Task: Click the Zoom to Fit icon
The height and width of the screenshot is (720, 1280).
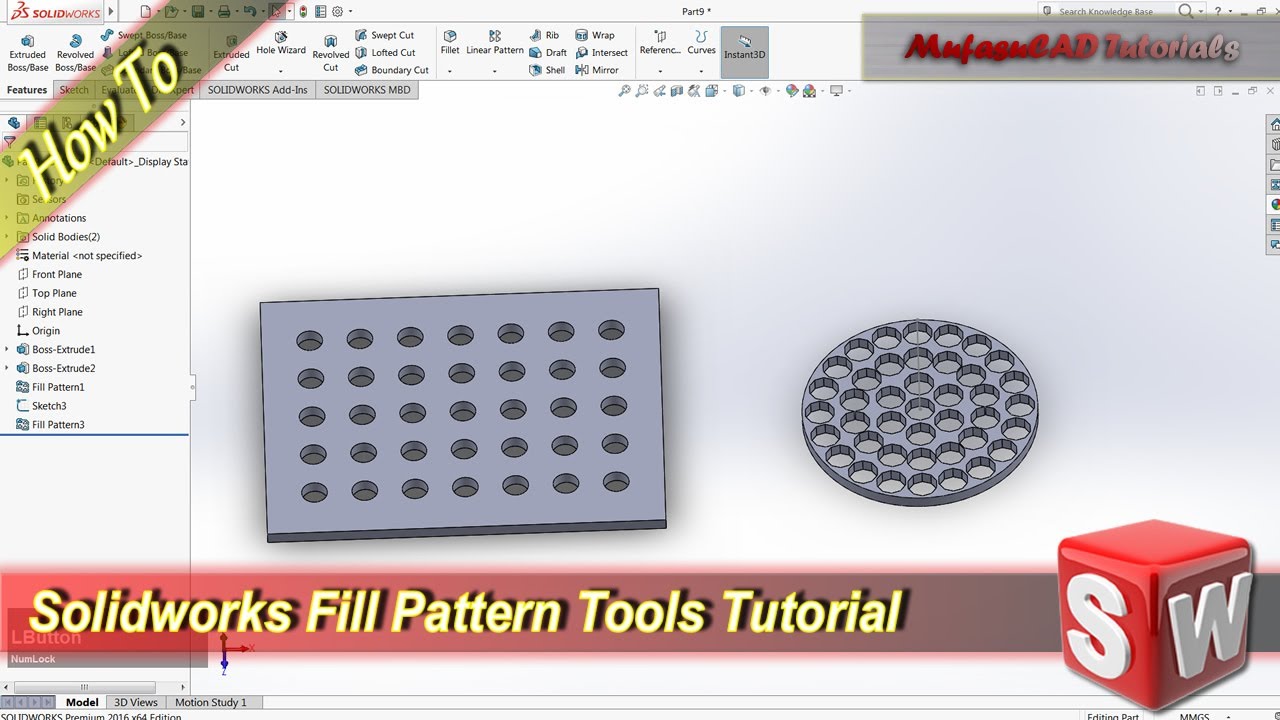Action: pyautogui.click(x=625, y=91)
